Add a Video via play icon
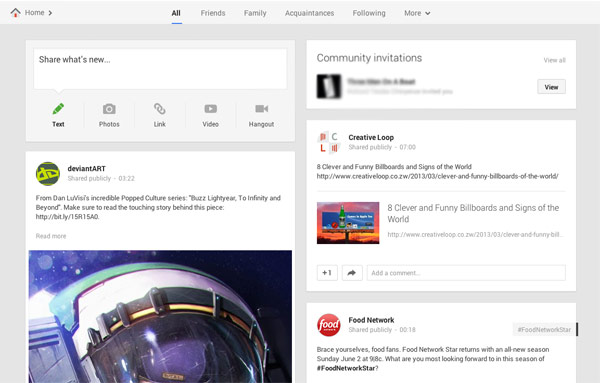600x383 pixels. (x=210, y=109)
